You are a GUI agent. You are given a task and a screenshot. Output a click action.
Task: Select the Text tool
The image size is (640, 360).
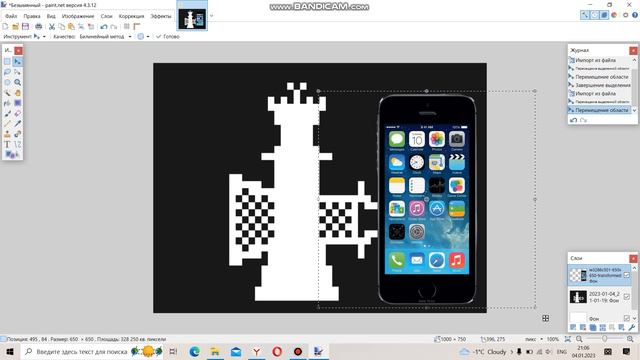point(7,144)
